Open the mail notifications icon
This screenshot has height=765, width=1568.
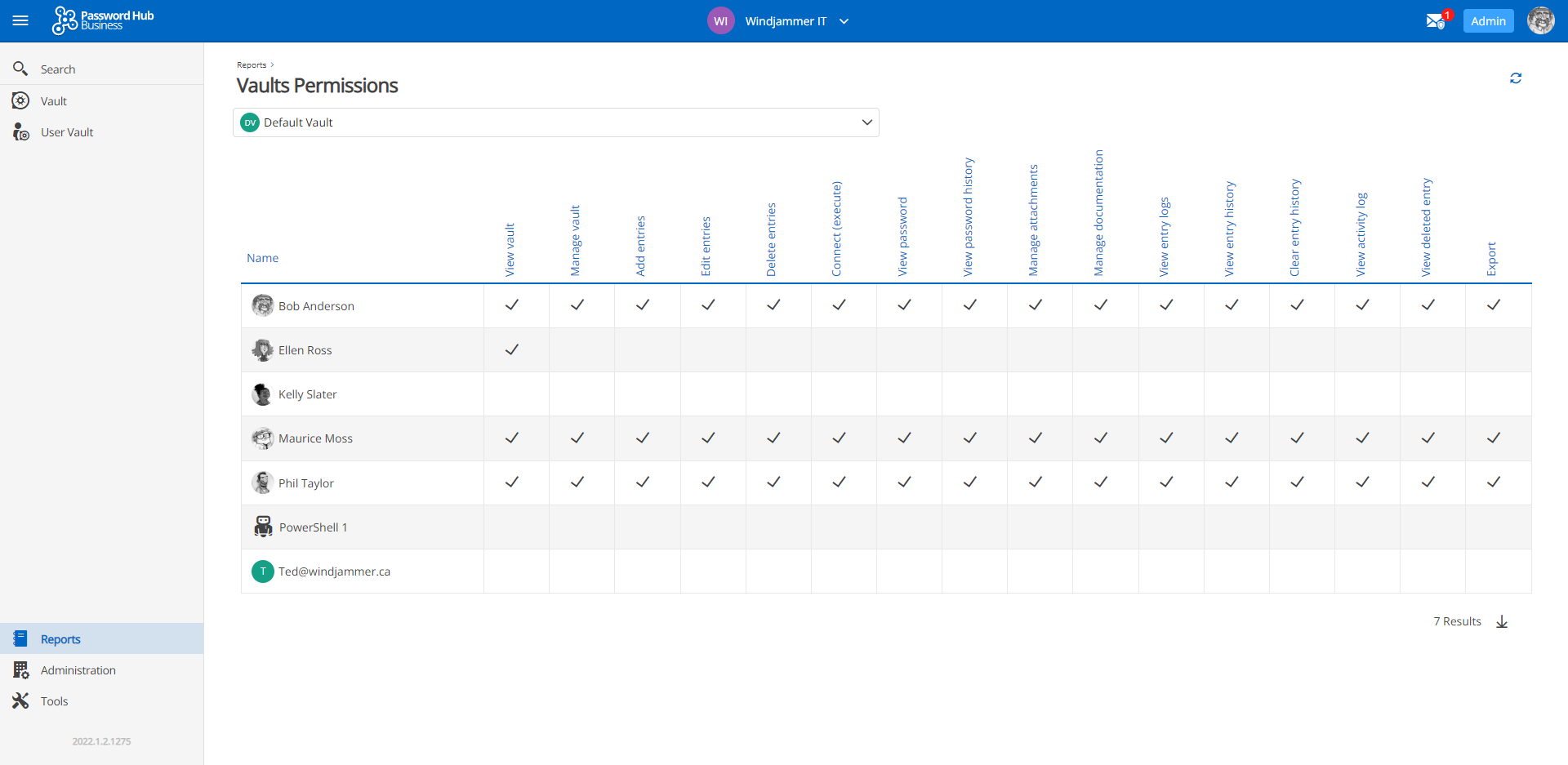coord(1435,21)
